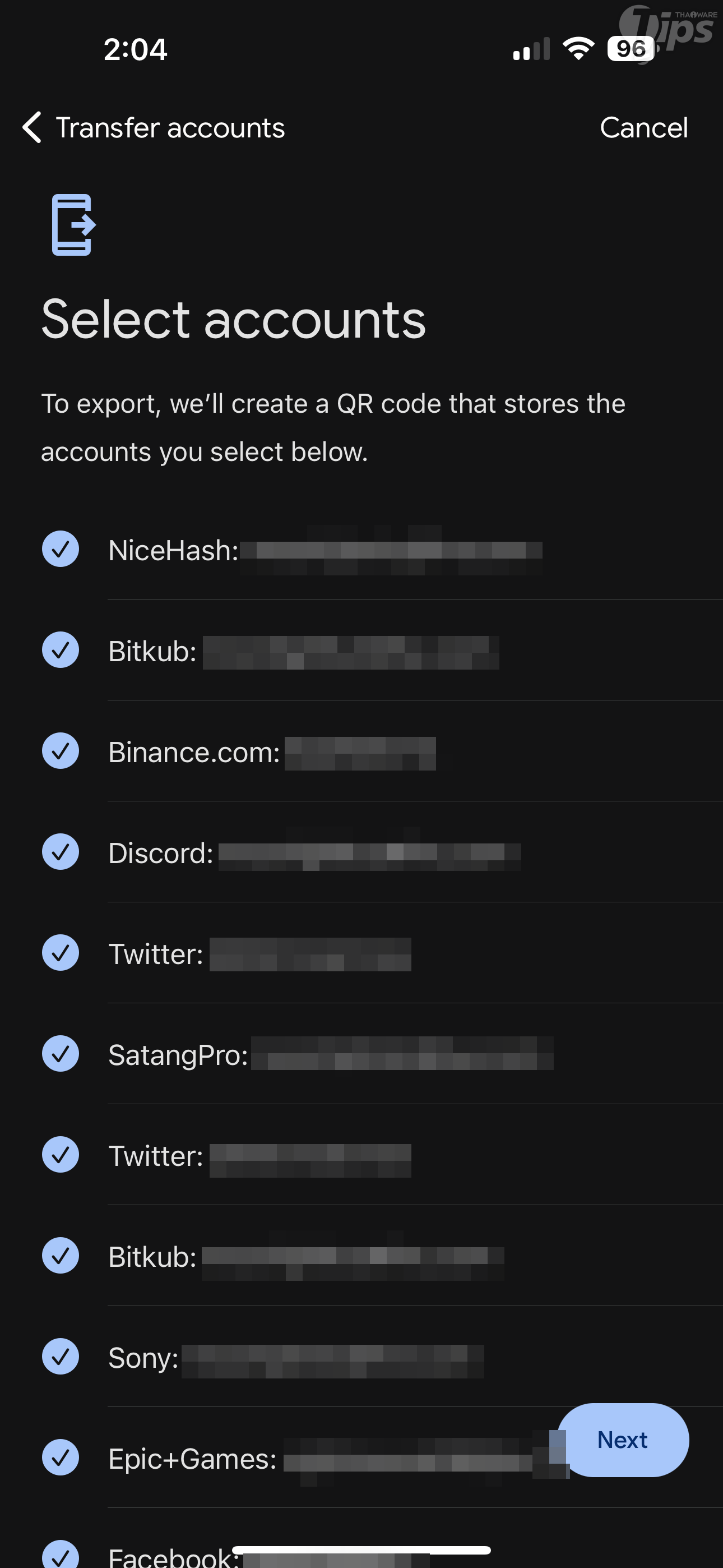The image size is (723, 1568).
Task: Tap the cellular signal bars
Action: coord(531,49)
